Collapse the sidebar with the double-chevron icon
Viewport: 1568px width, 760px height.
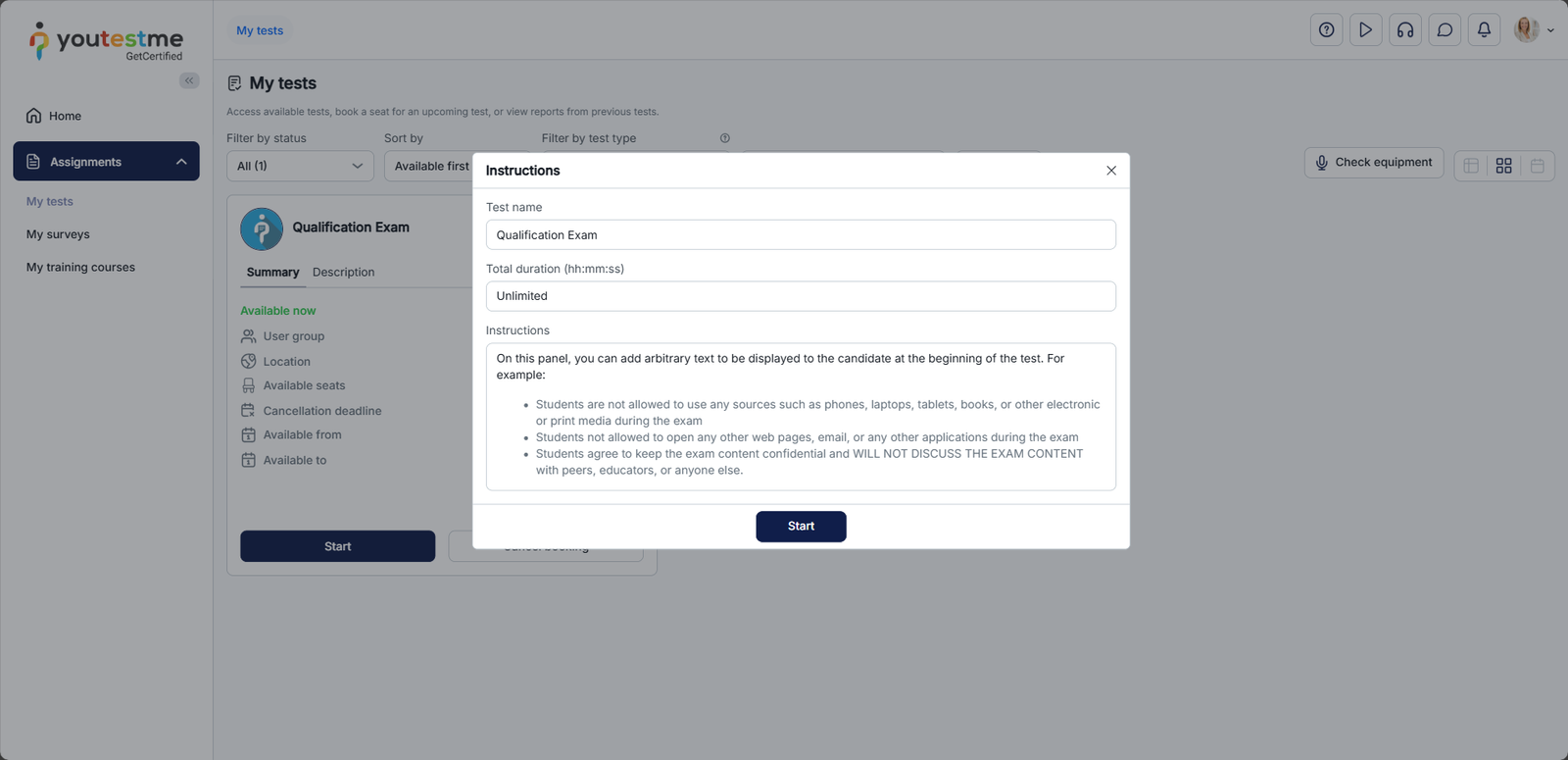[189, 80]
